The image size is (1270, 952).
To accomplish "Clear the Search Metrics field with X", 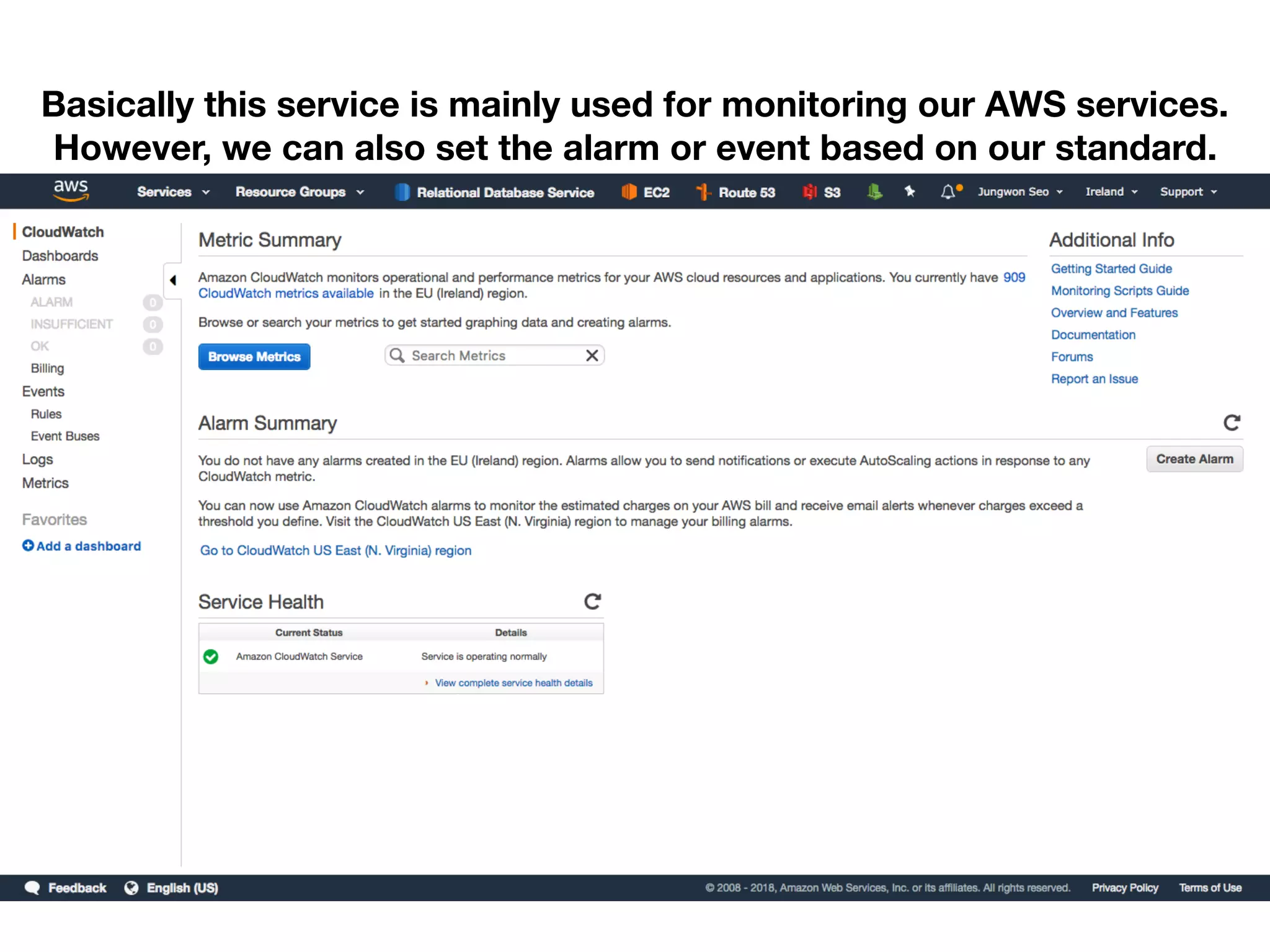I will [x=592, y=355].
